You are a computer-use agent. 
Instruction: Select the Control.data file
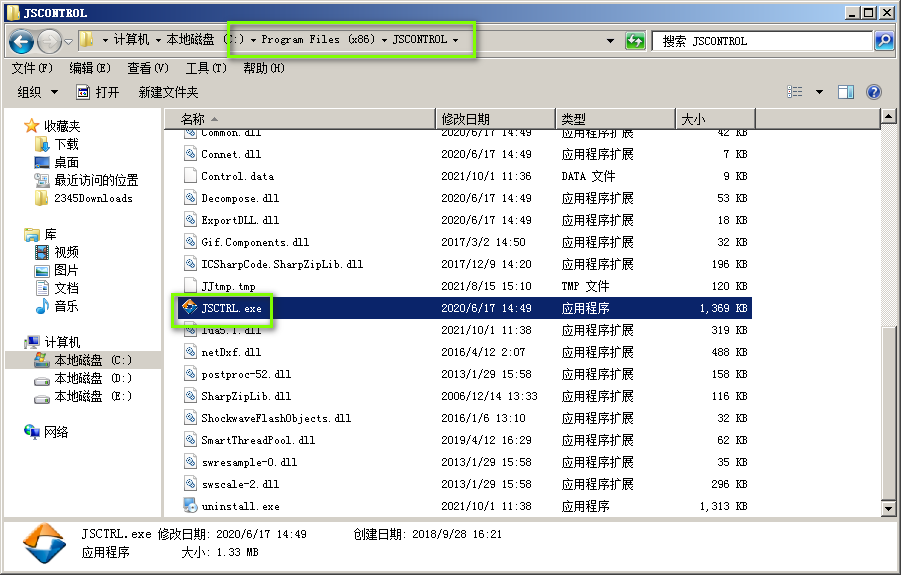click(x=237, y=176)
